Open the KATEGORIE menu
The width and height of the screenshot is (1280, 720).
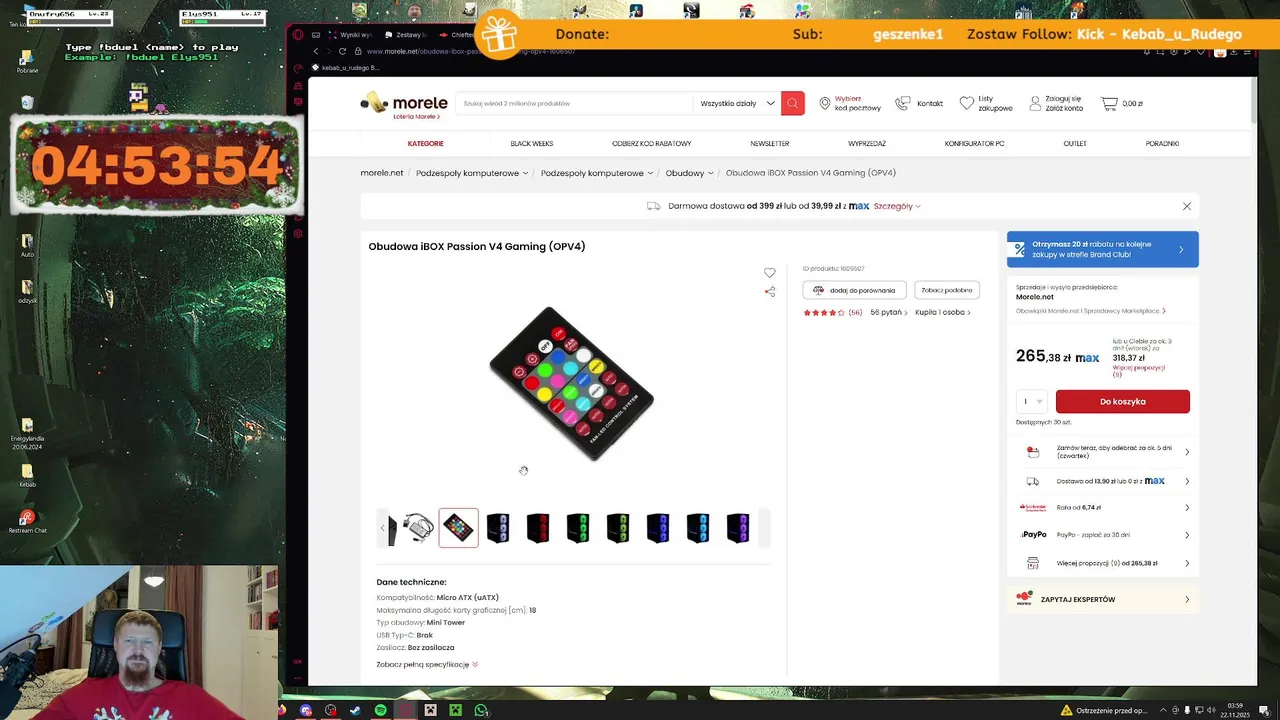425,143
